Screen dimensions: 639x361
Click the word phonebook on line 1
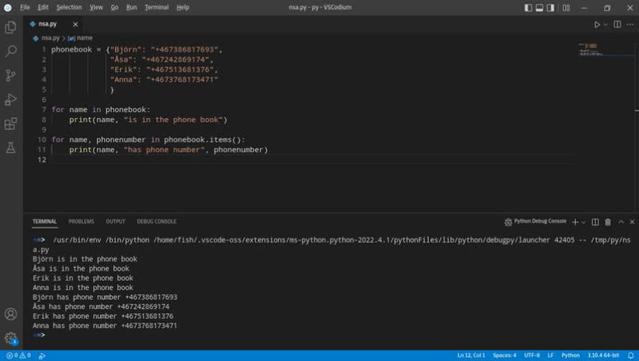[x=71, y=50]
